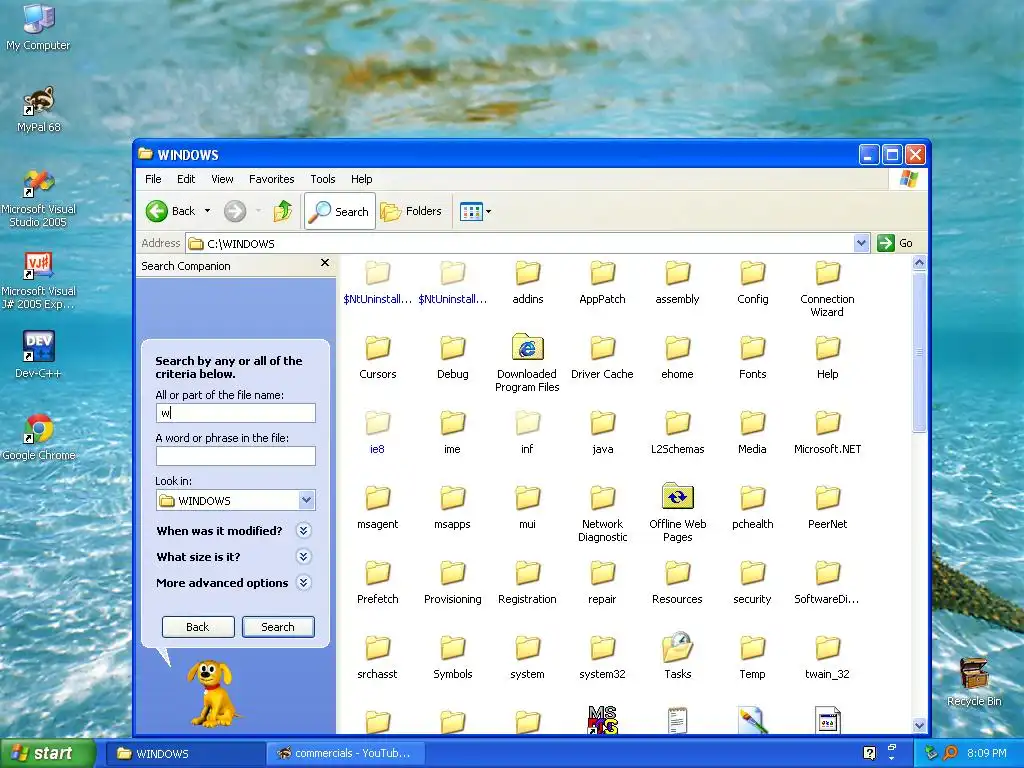Image resolution: width=1024 pixels, height=768 pixels.
Task: Open the Favorites menu
Action: click(272, 179)
